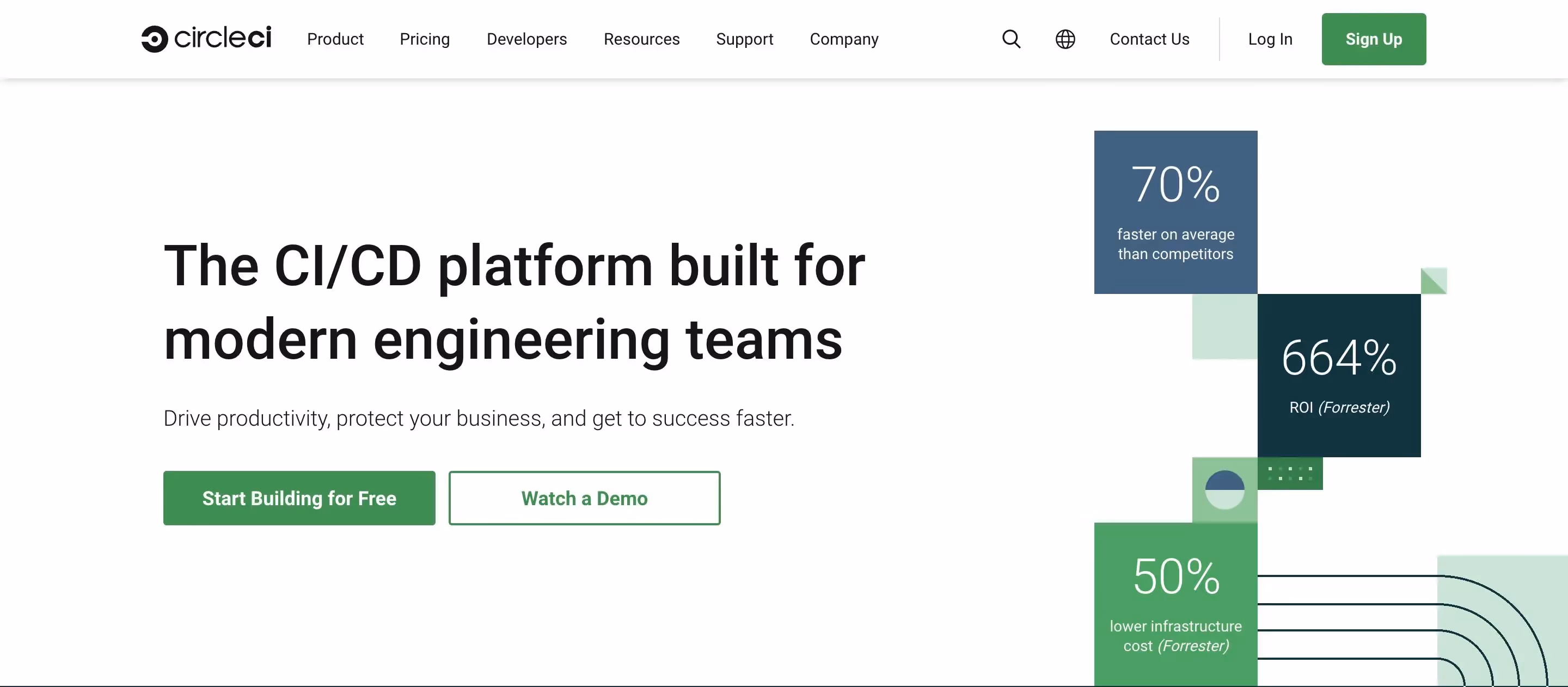Click the Log In link
The height and width of the screenshot is (687, 1568).
1270,38
